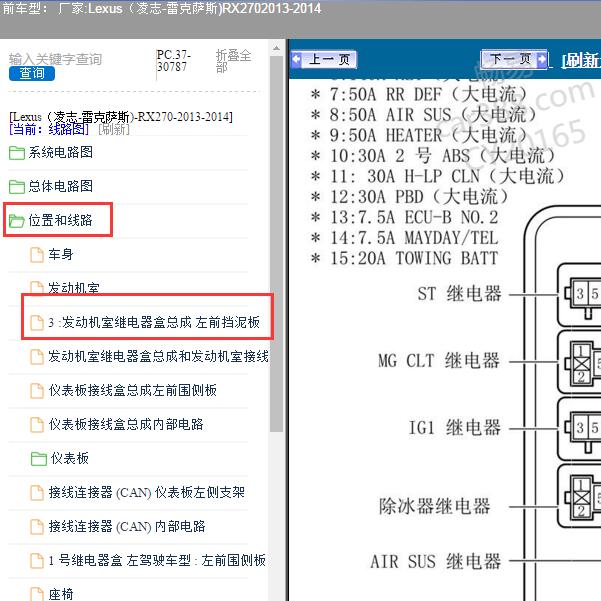Viewport: 601px width, 601px height.
Task: Click page icon beside 接线连接器 (CAN) 内部电路
Action: 37,527
